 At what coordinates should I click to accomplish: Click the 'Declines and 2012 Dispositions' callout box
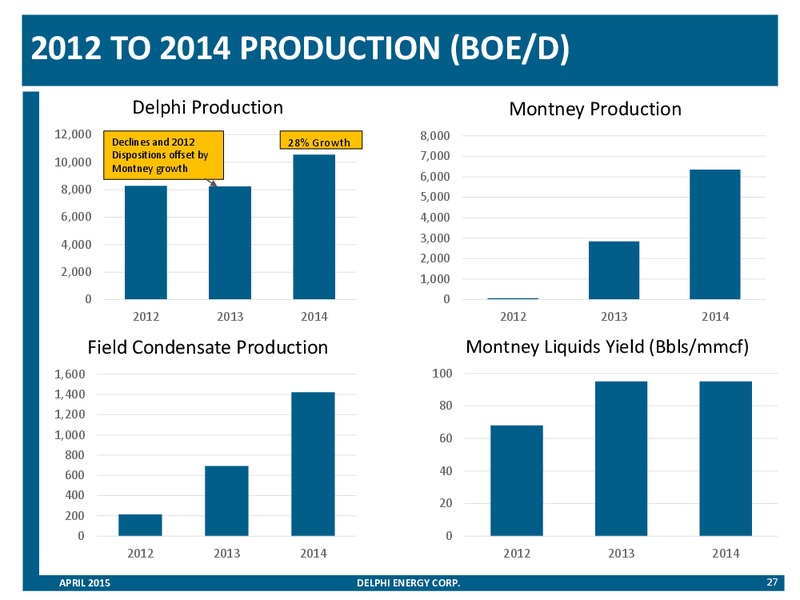click(x=163, y=155)
